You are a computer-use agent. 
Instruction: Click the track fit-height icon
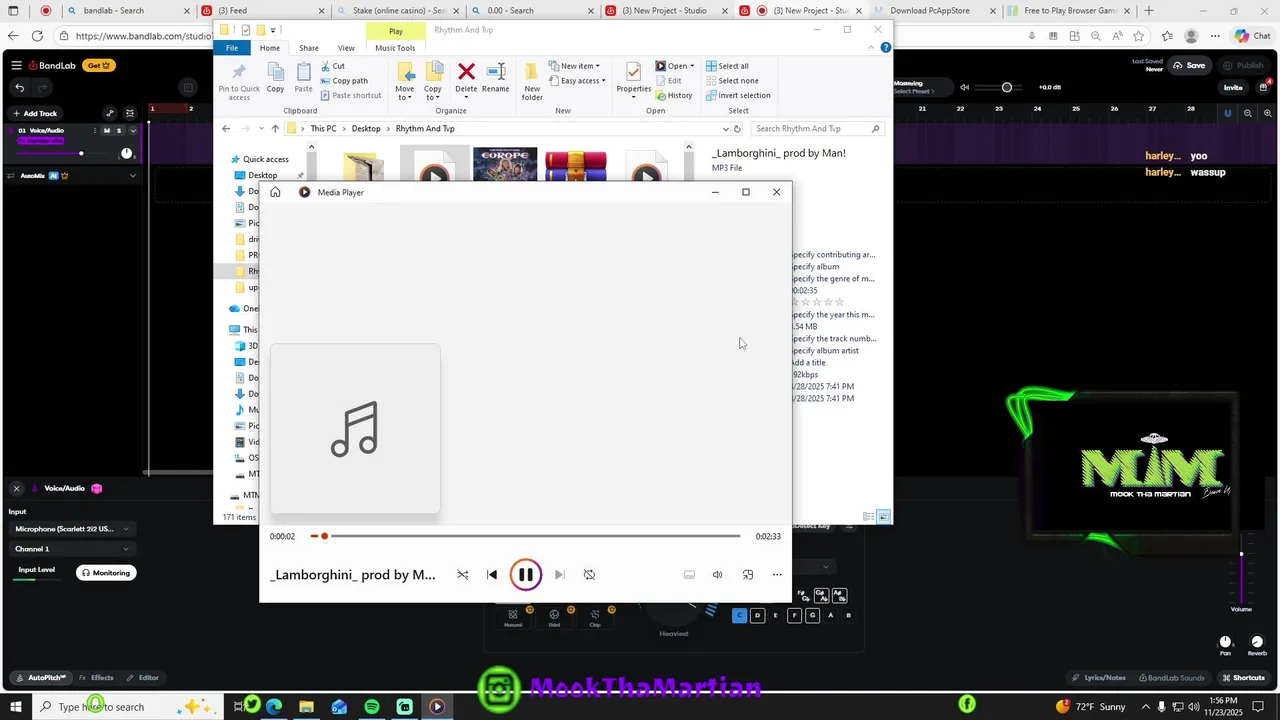click(x=130, y=113)
